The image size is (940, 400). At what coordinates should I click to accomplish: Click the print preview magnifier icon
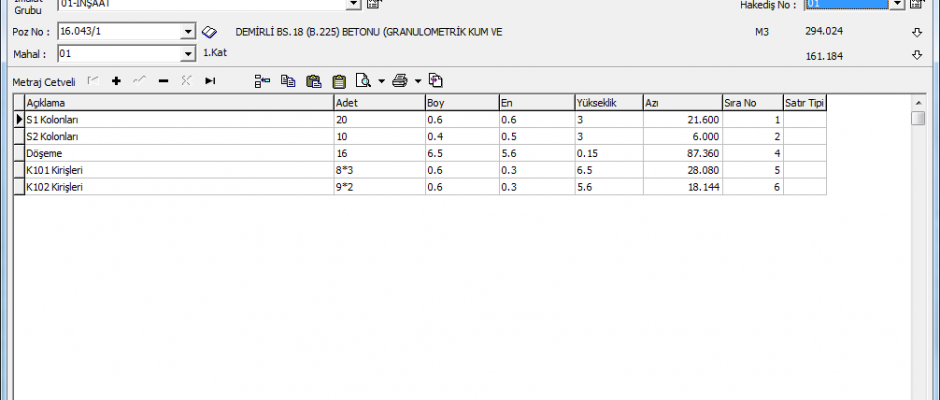tap(364, 81)
